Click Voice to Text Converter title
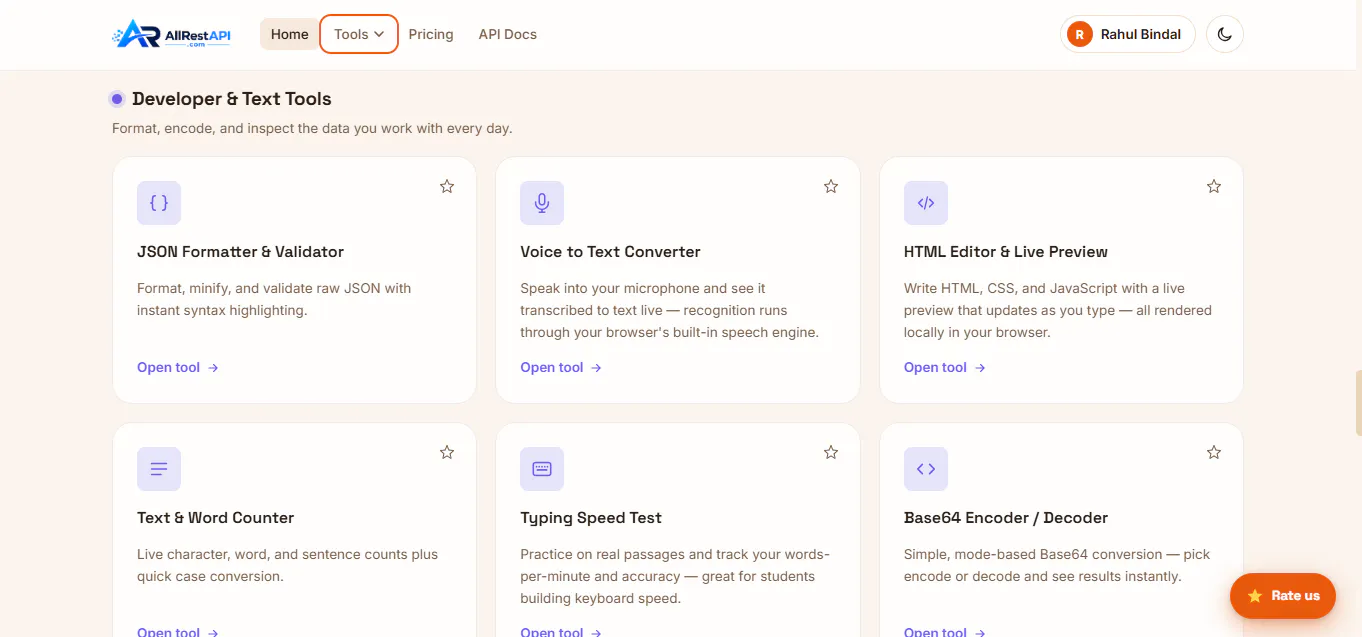 [x=610, y=252]
